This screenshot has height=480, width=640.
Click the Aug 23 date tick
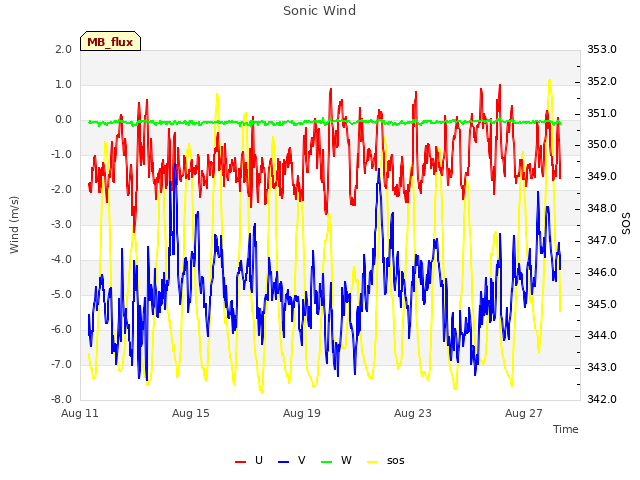(x=413, y=413)
